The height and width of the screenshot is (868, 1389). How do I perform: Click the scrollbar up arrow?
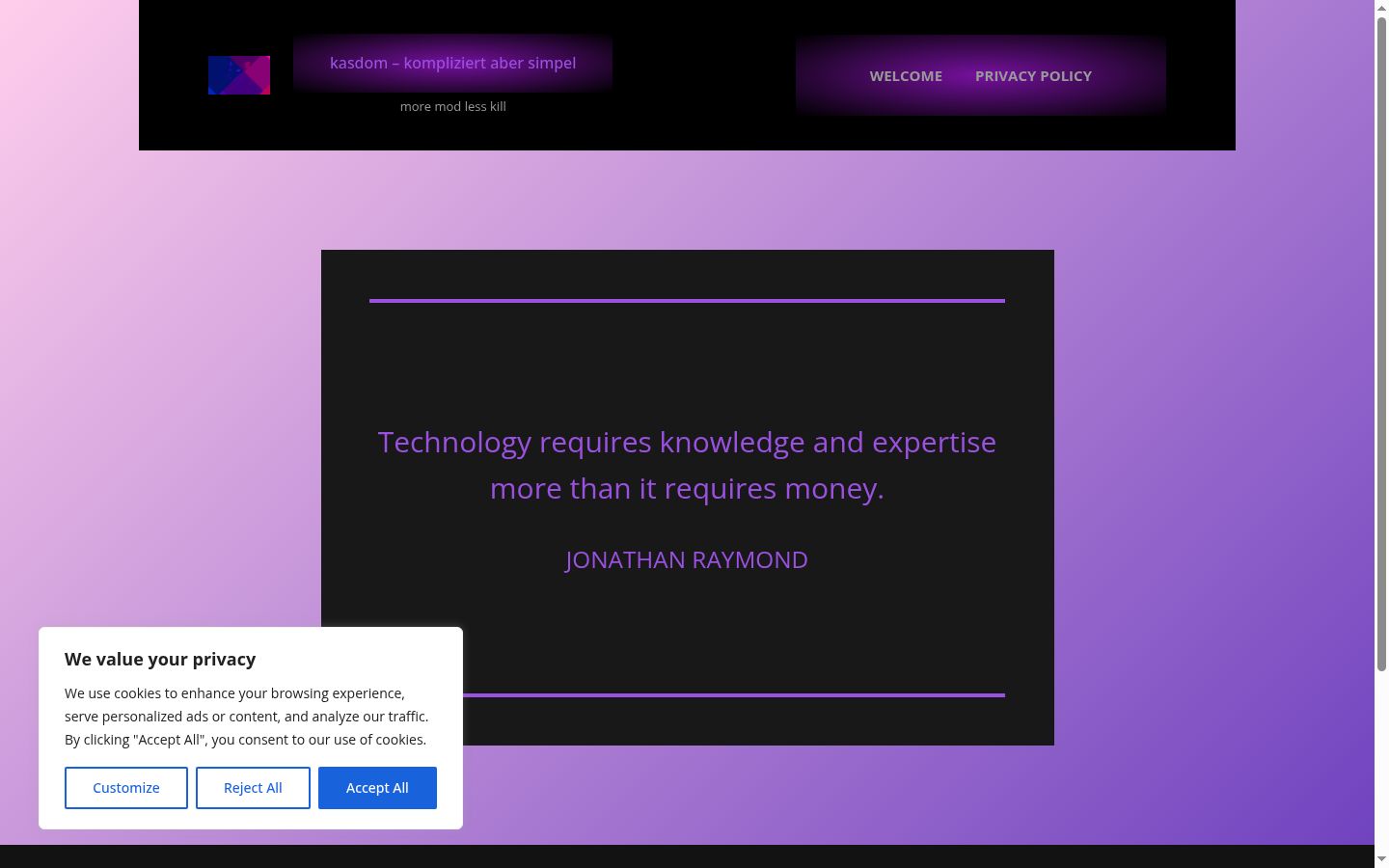coord(1381,8)
